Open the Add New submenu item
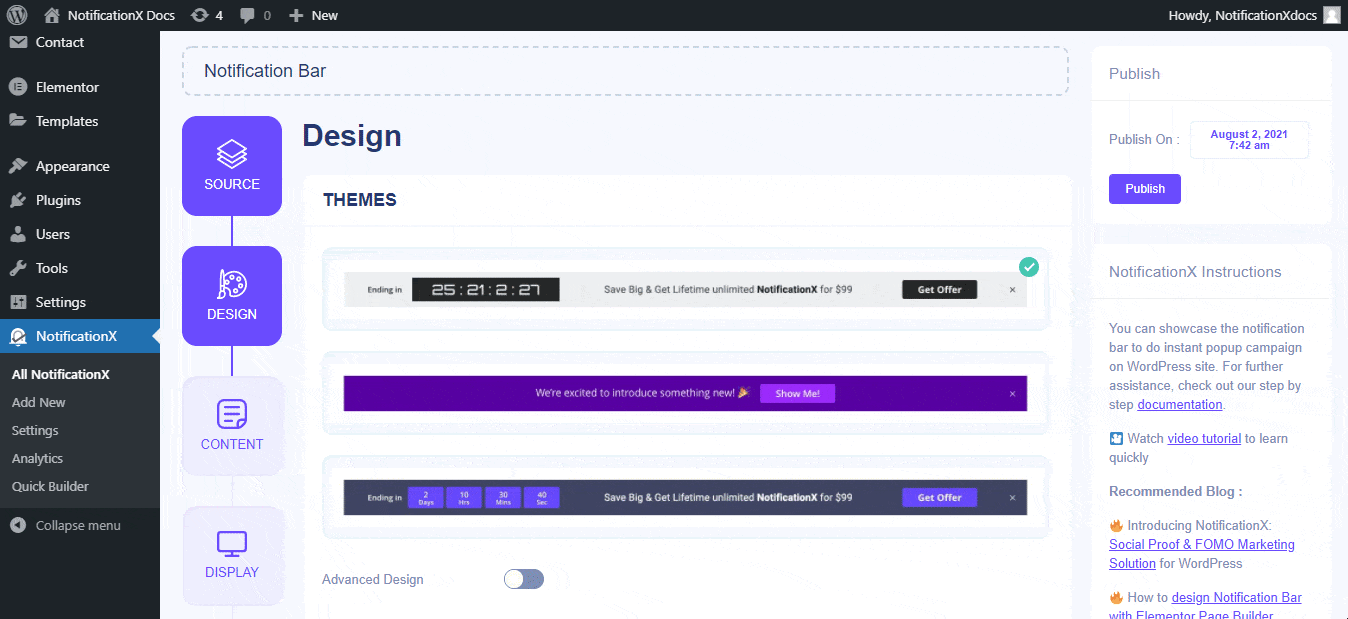 click(39, 402)
